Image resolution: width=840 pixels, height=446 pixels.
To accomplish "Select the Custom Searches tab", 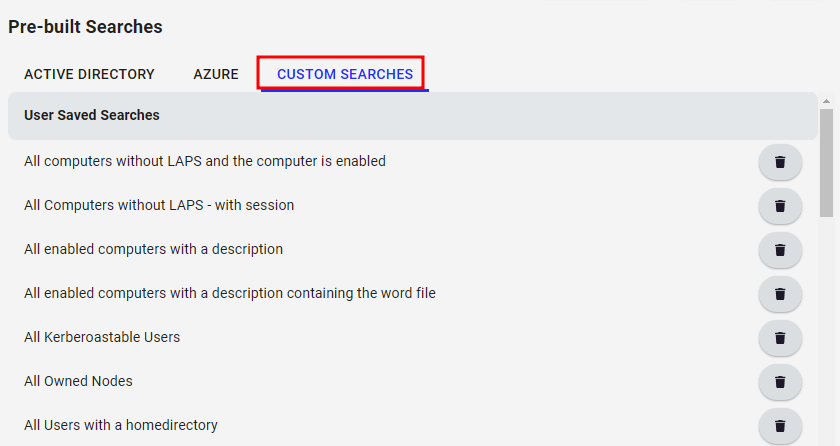I will [x=344, y=74].
